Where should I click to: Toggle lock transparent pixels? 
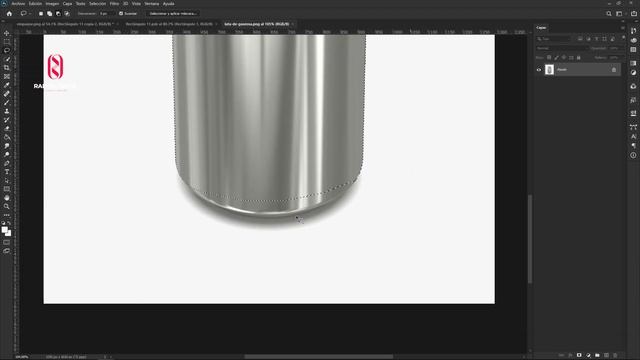[549, 58]
